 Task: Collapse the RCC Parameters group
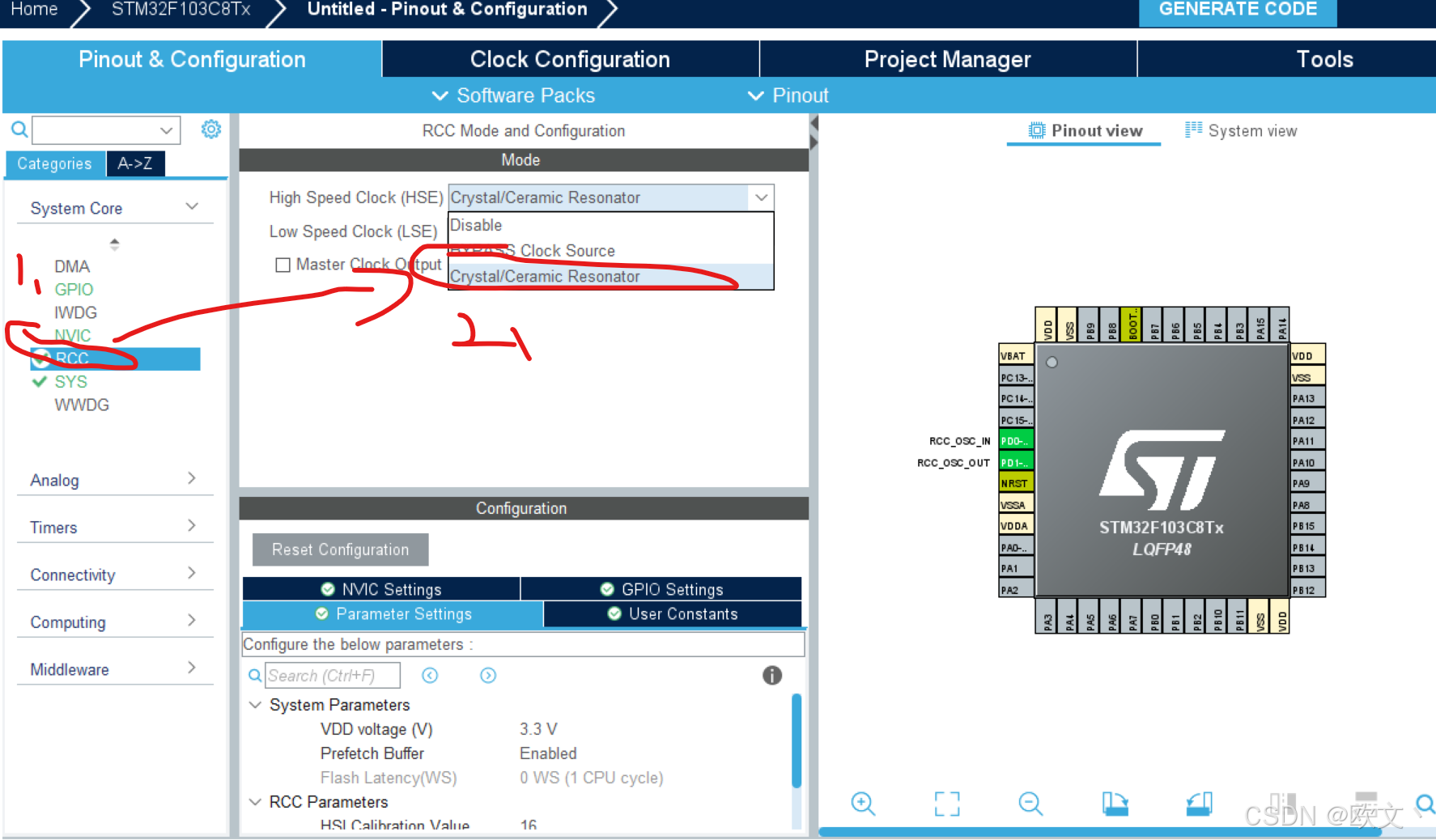[255, 802]
